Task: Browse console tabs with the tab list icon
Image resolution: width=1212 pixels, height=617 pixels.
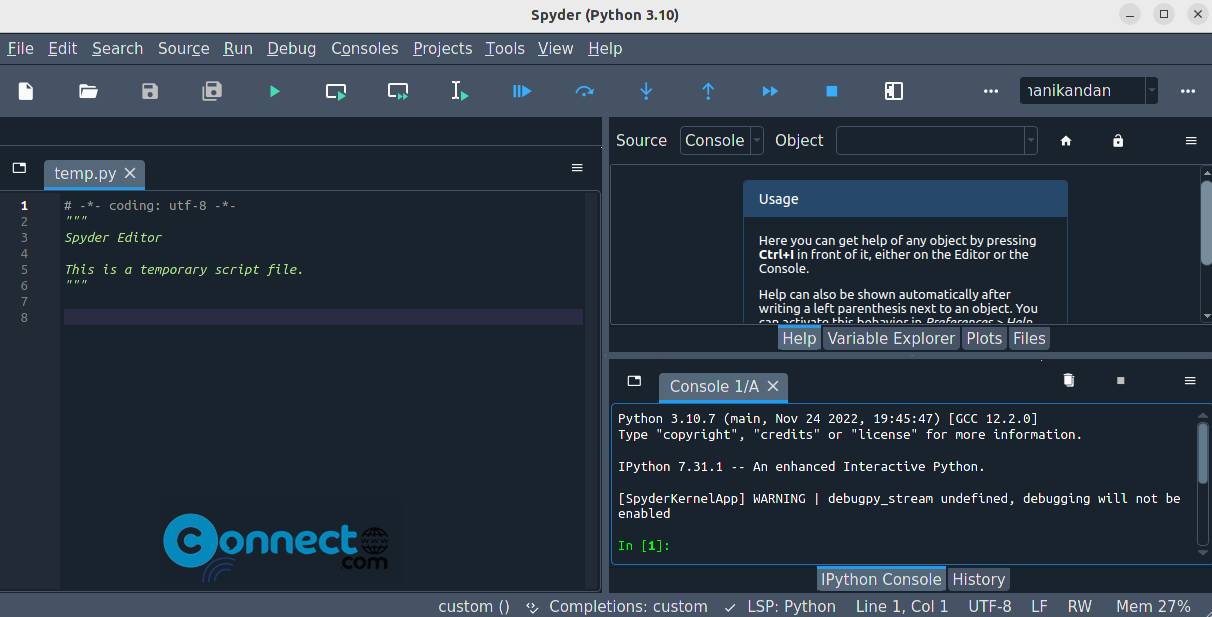Action: (634, 381)
